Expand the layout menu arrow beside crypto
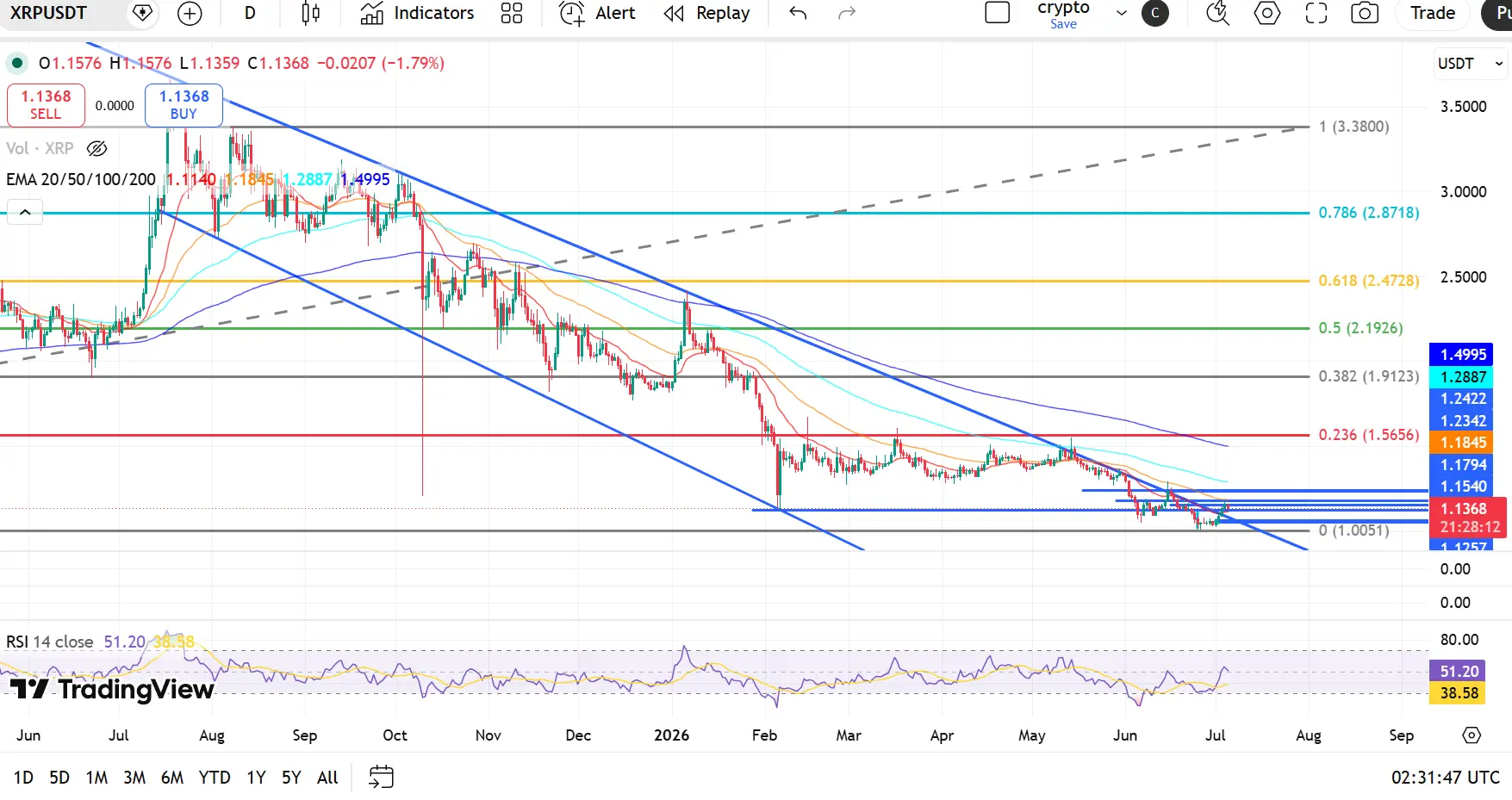The image size is (1512, 800). click(x=1121, y=13)
